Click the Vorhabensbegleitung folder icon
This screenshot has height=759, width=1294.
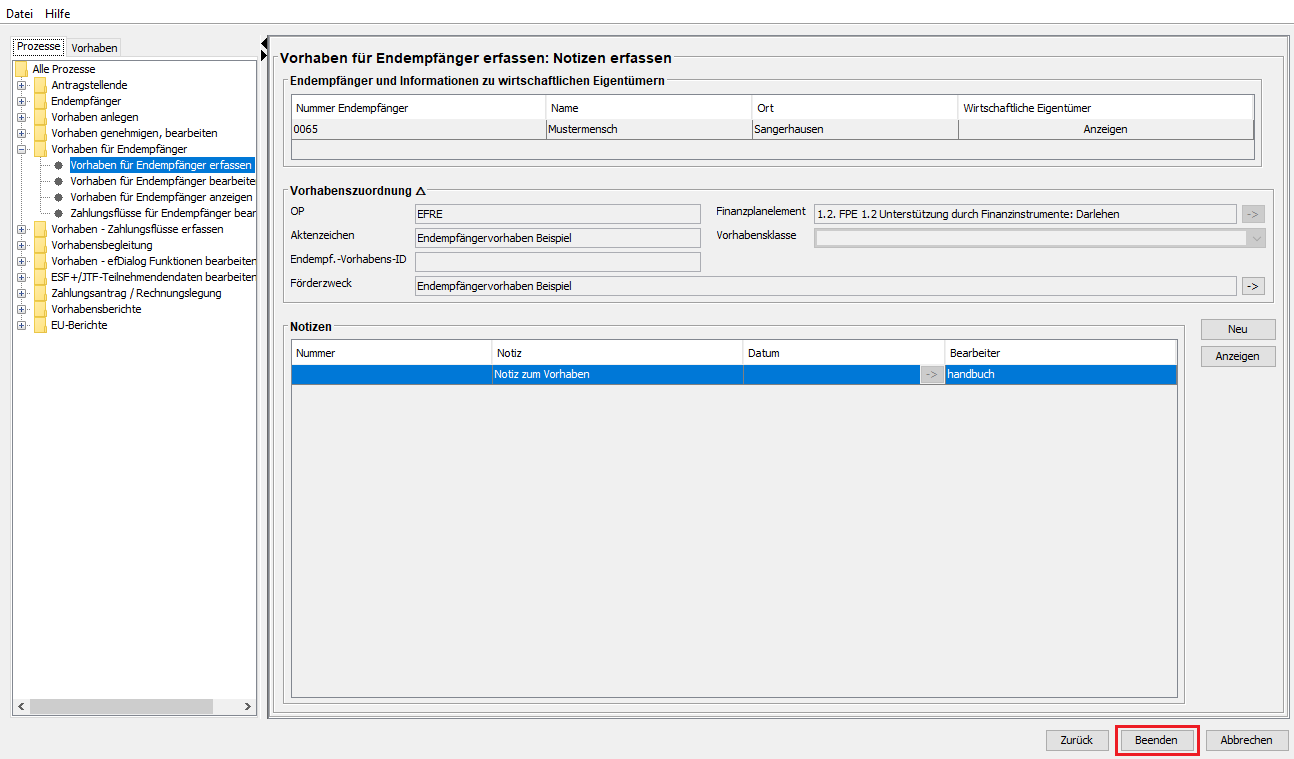click(x=40, y=245)
